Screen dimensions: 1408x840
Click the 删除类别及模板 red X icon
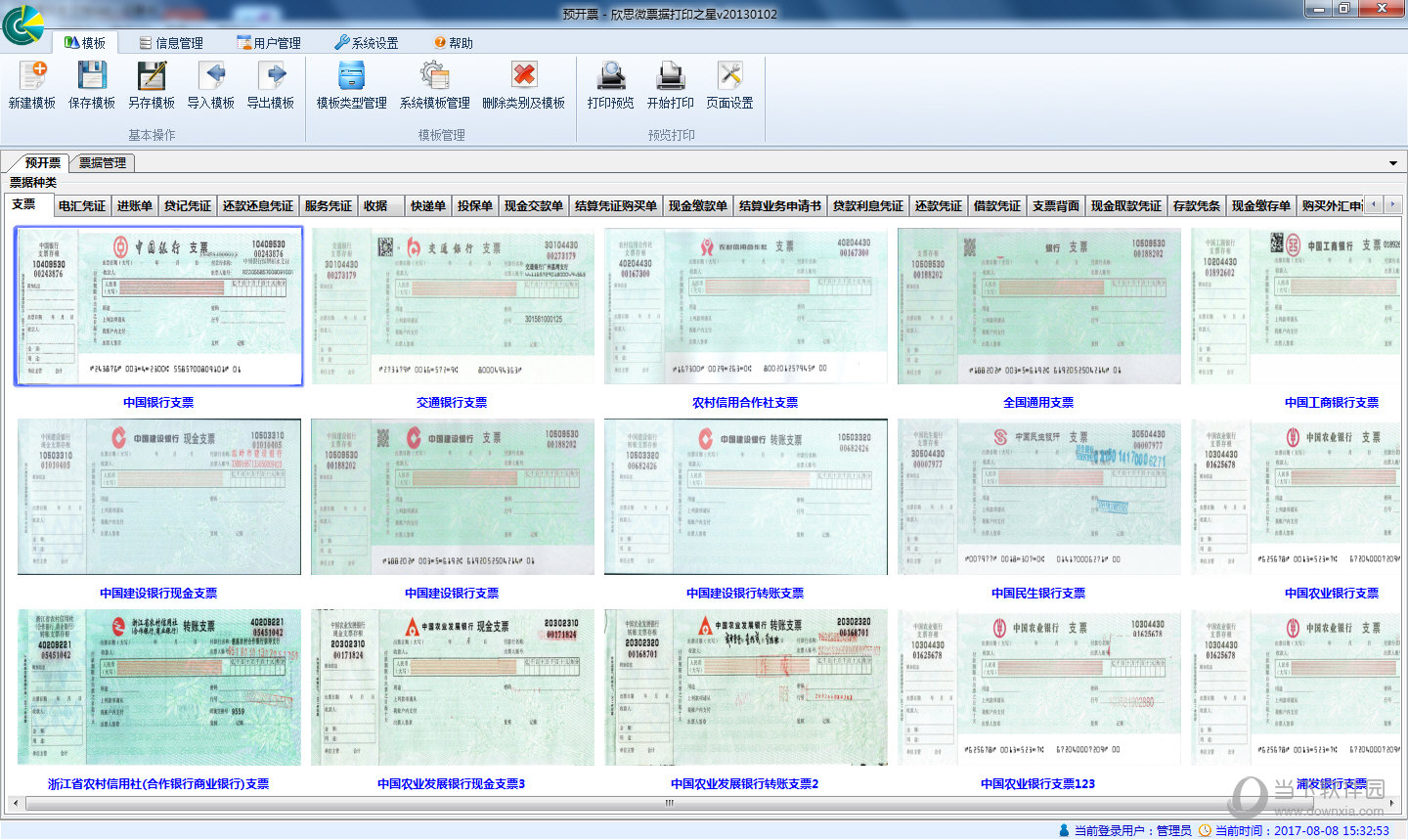(524, 76)
